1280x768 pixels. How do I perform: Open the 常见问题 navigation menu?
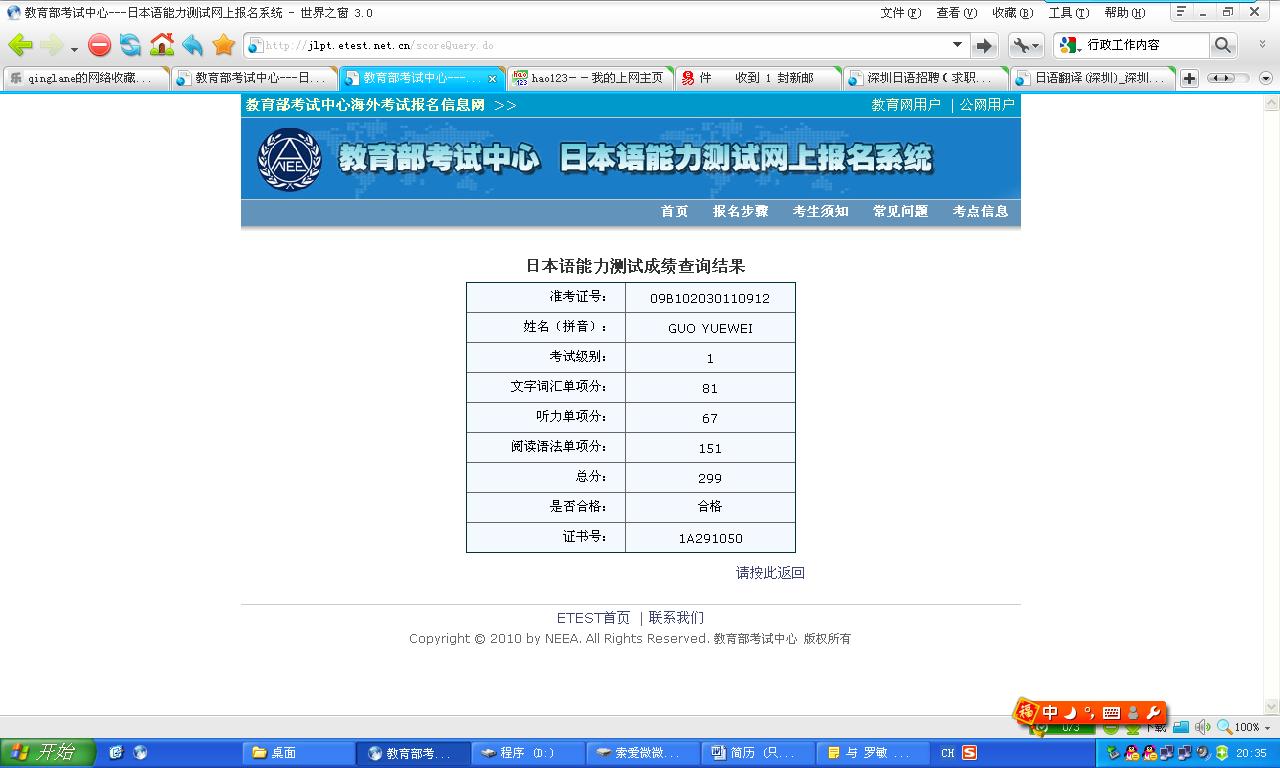click(899, 212)
